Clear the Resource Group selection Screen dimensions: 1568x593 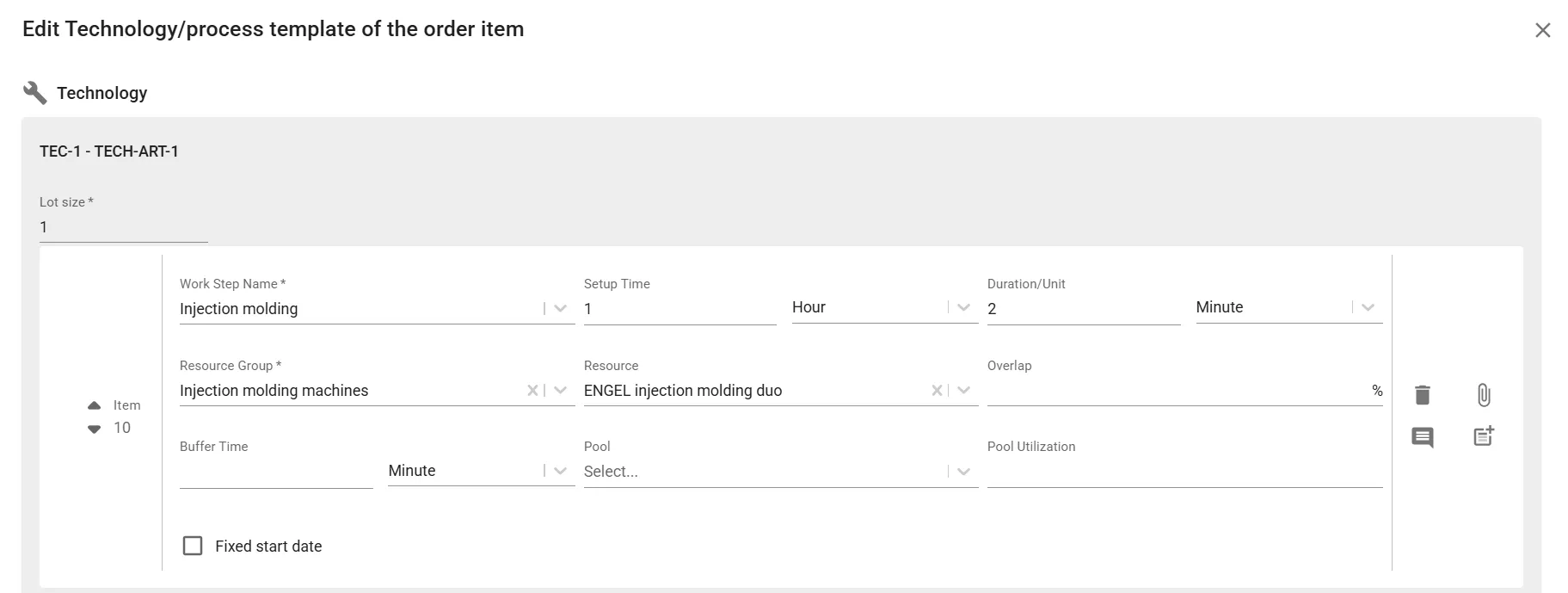click(532, 391)
